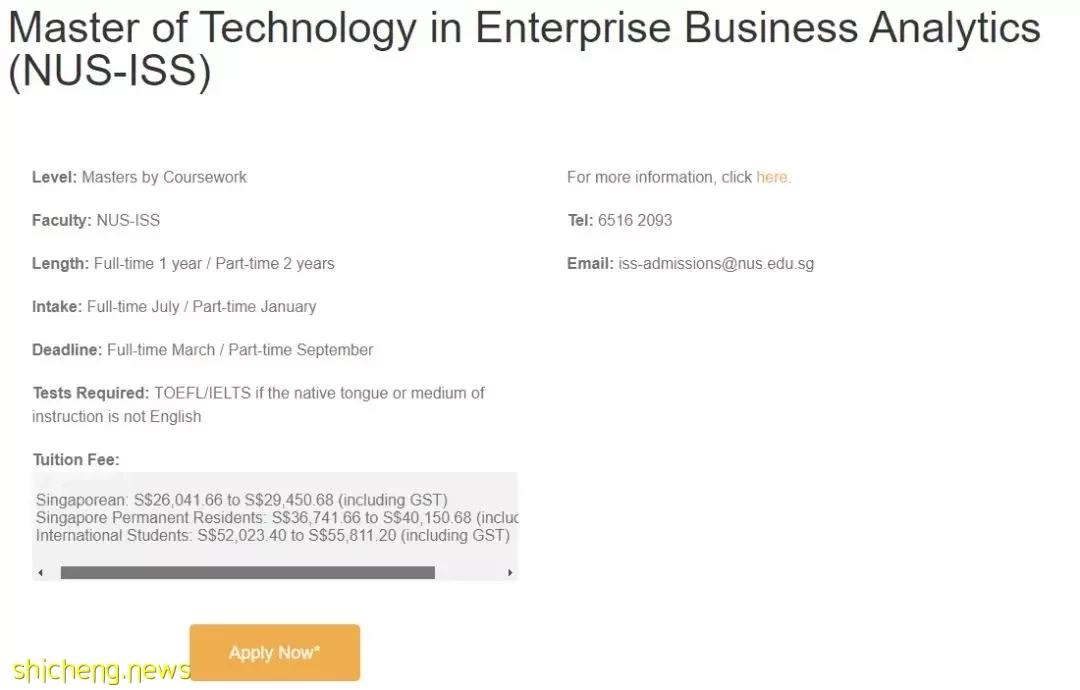The image size is (1080, 690).
Task: Click the Tests Required TOEFL/IELTS text
Action: click(258, 405)
